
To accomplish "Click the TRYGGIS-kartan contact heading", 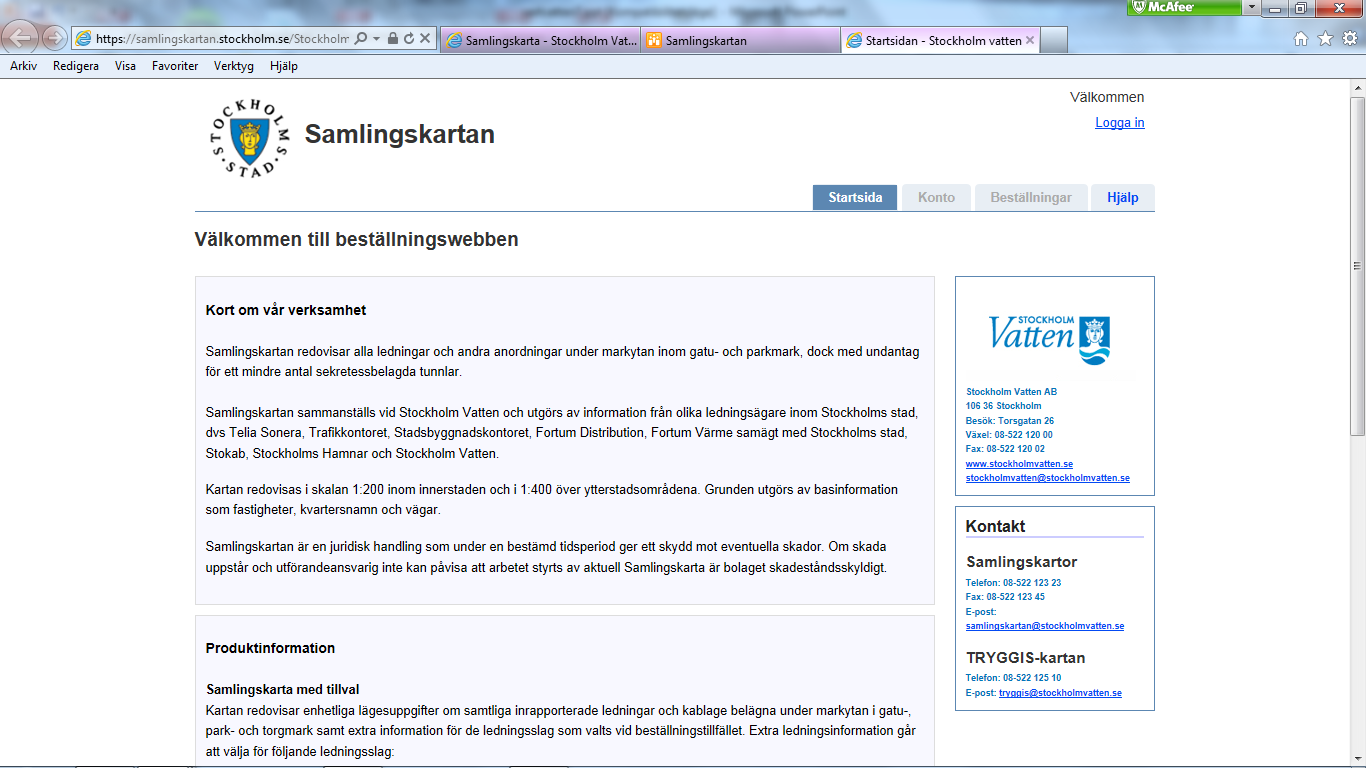I will (1026, 658).
